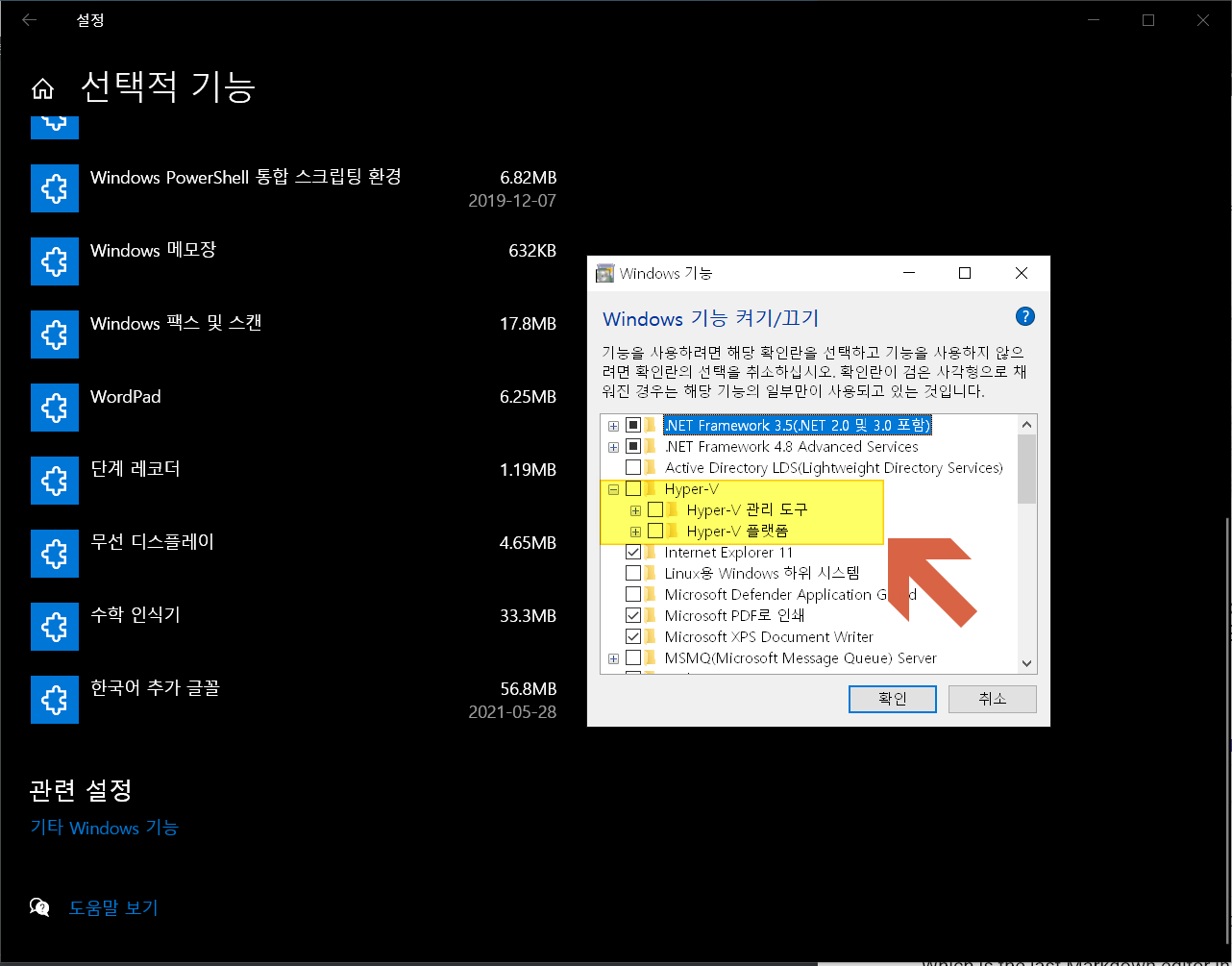The image size is (1232, 966).
Task: Click the puzzle icon beside Windows 메모장
Action: point(55,261)
